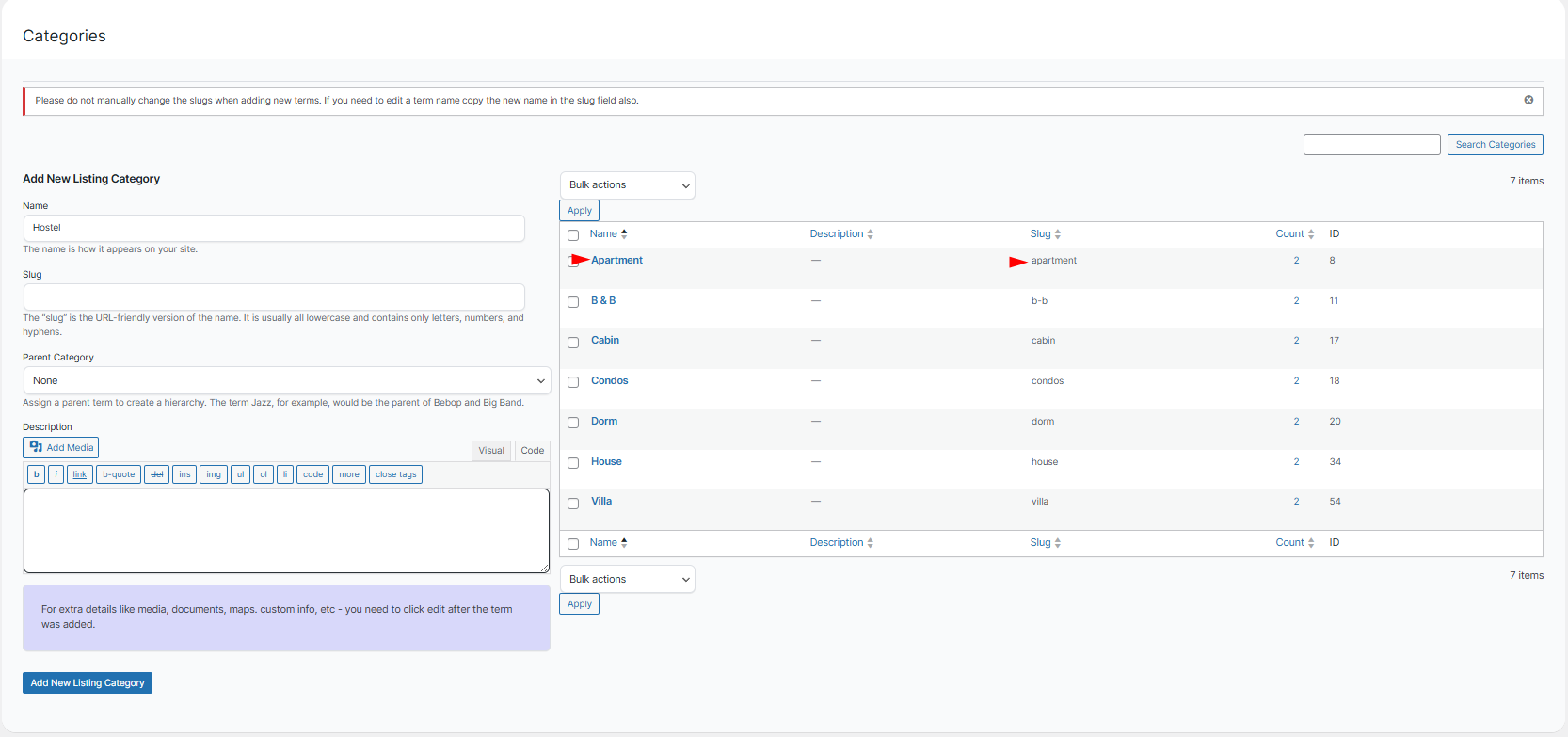This screenshot has width=1568, height=737.
Task: Click the code quicktag button
Action: pos(313,474)
